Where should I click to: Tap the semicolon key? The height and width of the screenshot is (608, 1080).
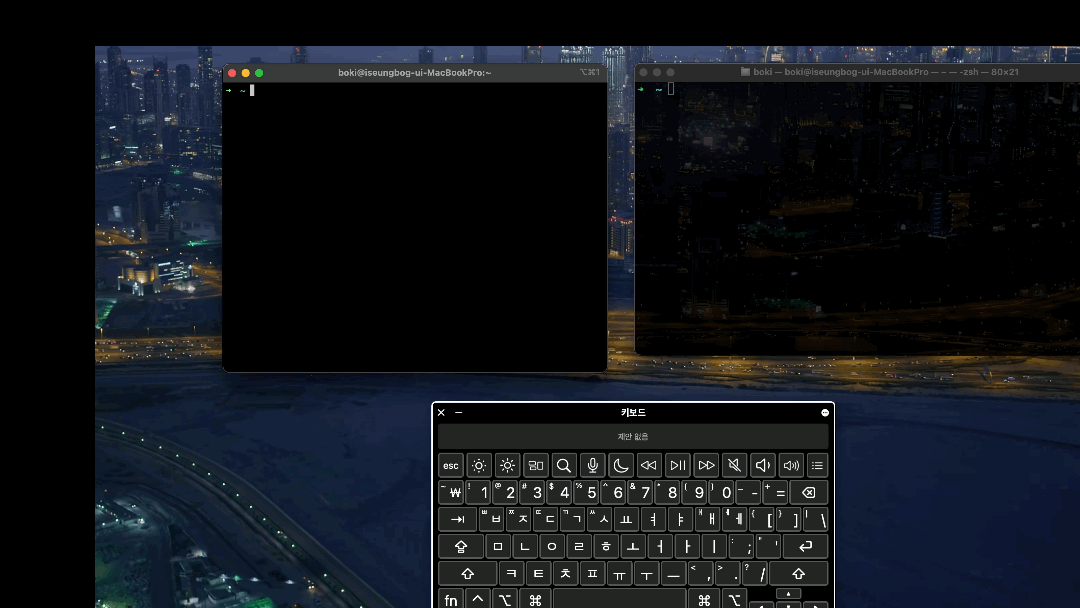point(741,547)
